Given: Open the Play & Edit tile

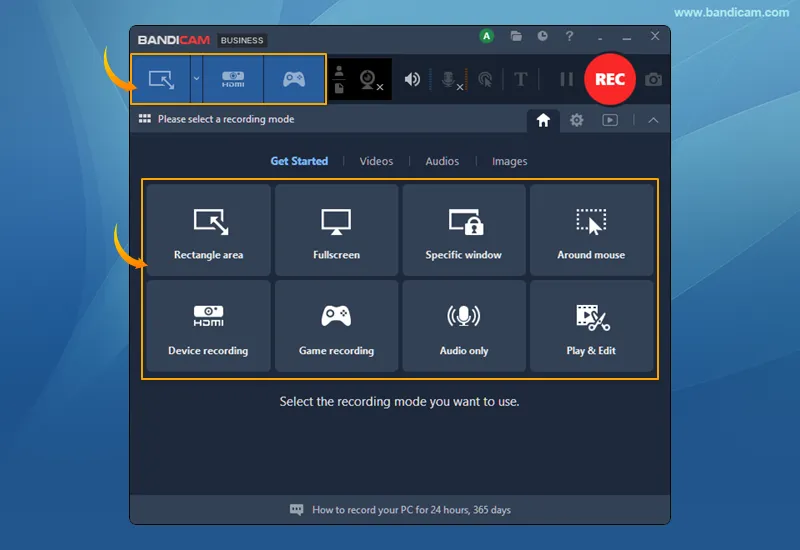Looking at the screenshot, I should (591, 326).
